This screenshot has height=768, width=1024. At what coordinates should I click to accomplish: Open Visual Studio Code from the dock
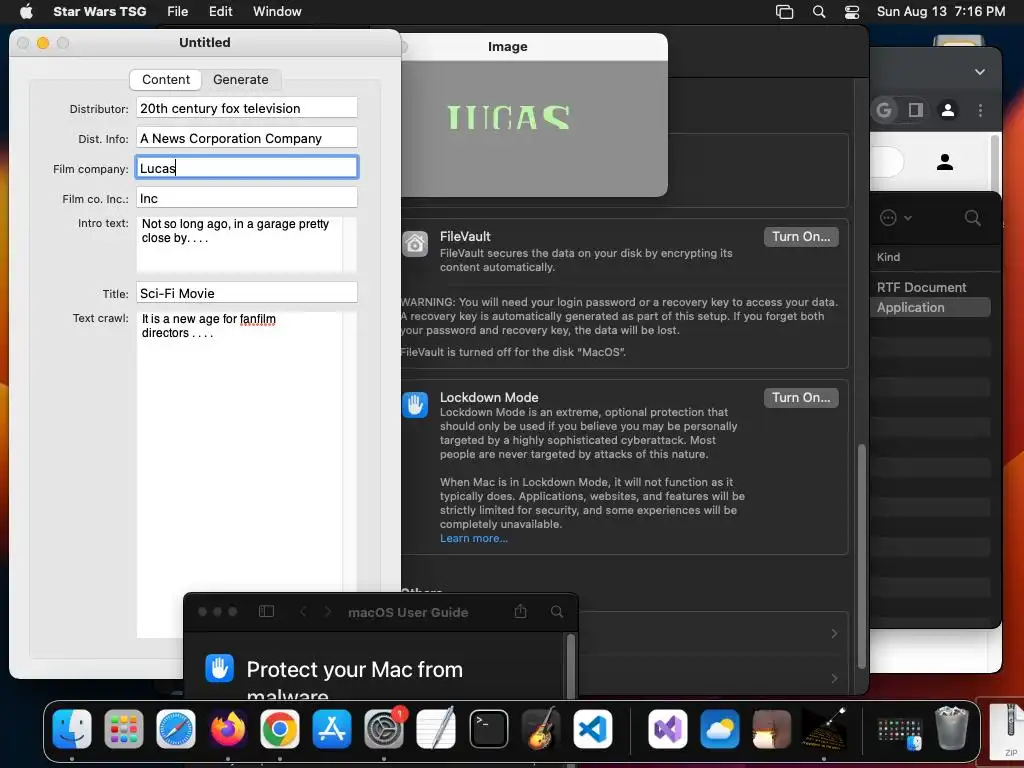[593, 728]
